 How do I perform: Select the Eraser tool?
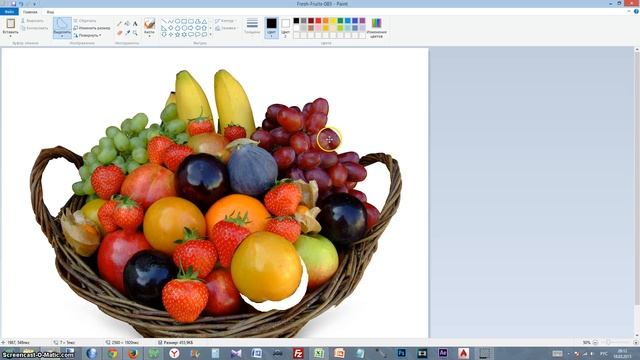(120, 32)
